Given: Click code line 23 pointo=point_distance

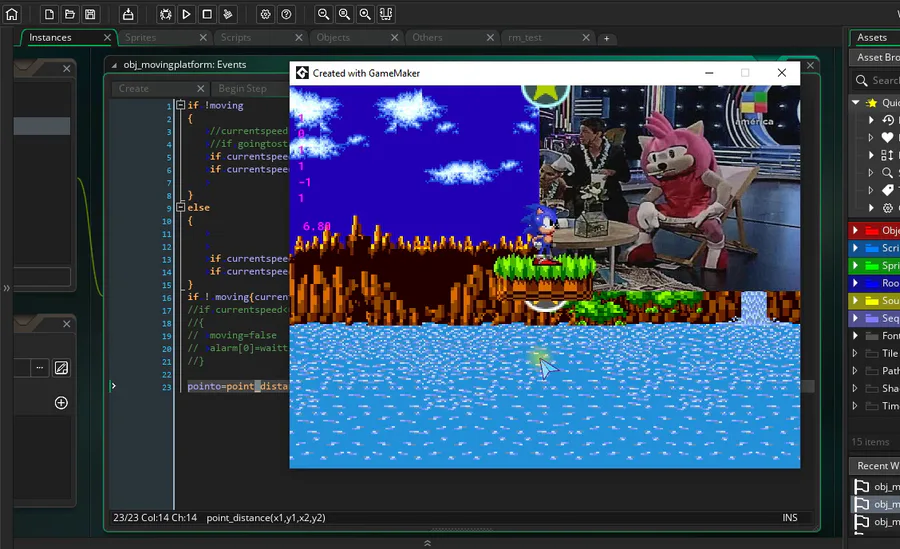Looking at the screenshot, I should pos(238,386).
